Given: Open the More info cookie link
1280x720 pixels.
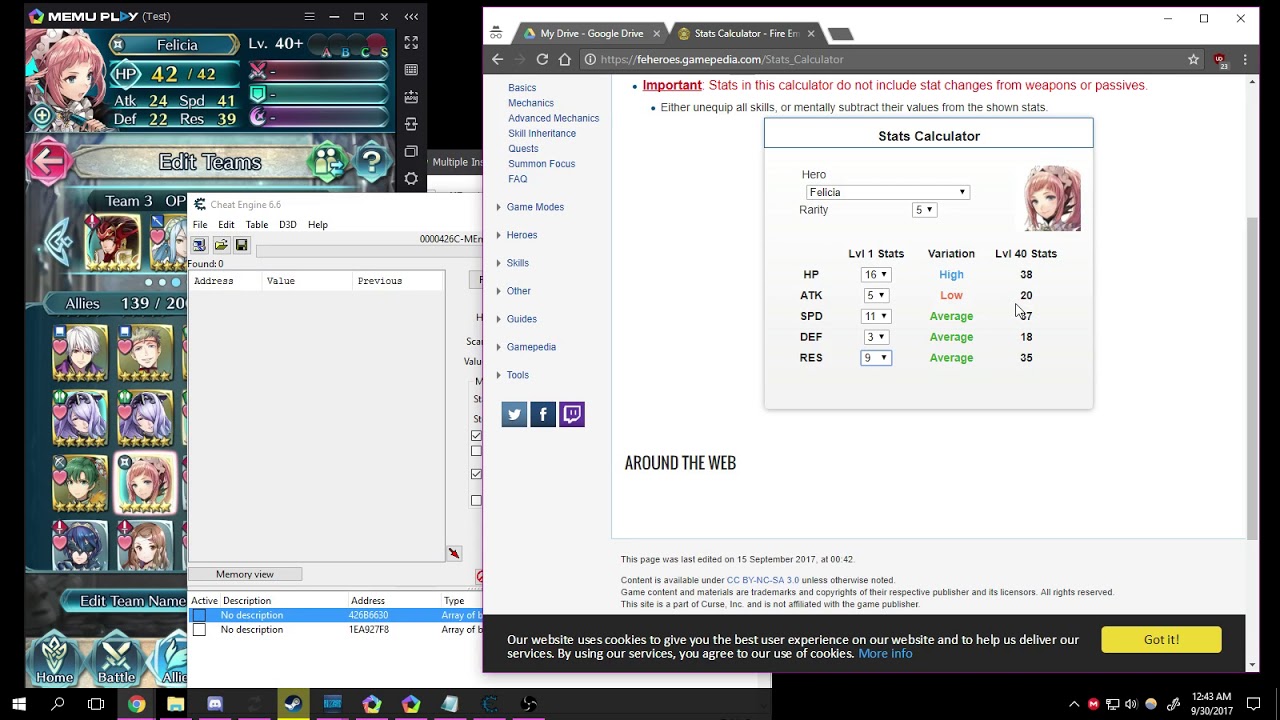Looking at the screenshot, I should click(885, 653).
